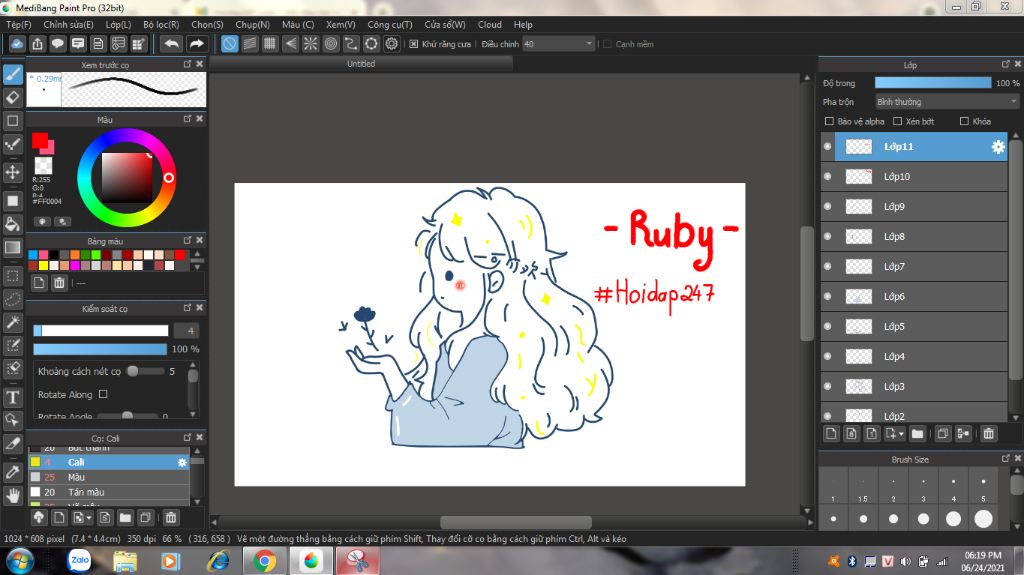The height and width of the screenshot is (575, 1024).
Task: Click Khoảng cách nét cọ slider
Action: coord(146,371)
